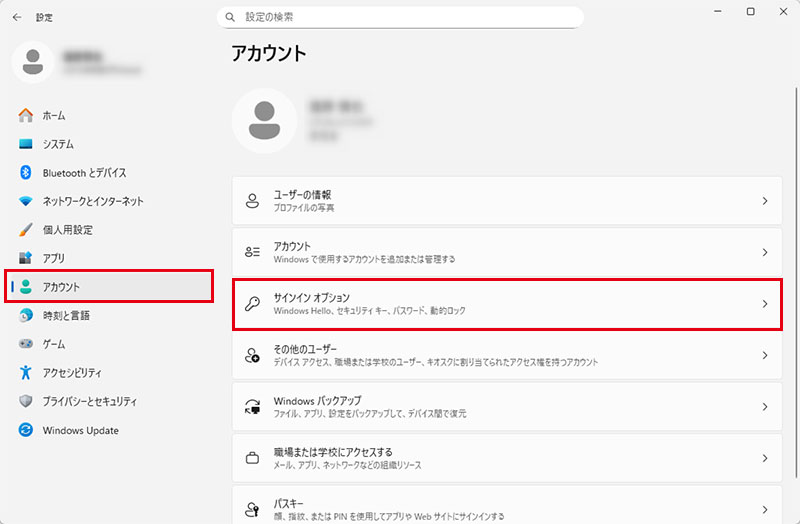Click the large account avatar picture
The width and height of the screenshot is (800, 524).
[x=264, y=120]
